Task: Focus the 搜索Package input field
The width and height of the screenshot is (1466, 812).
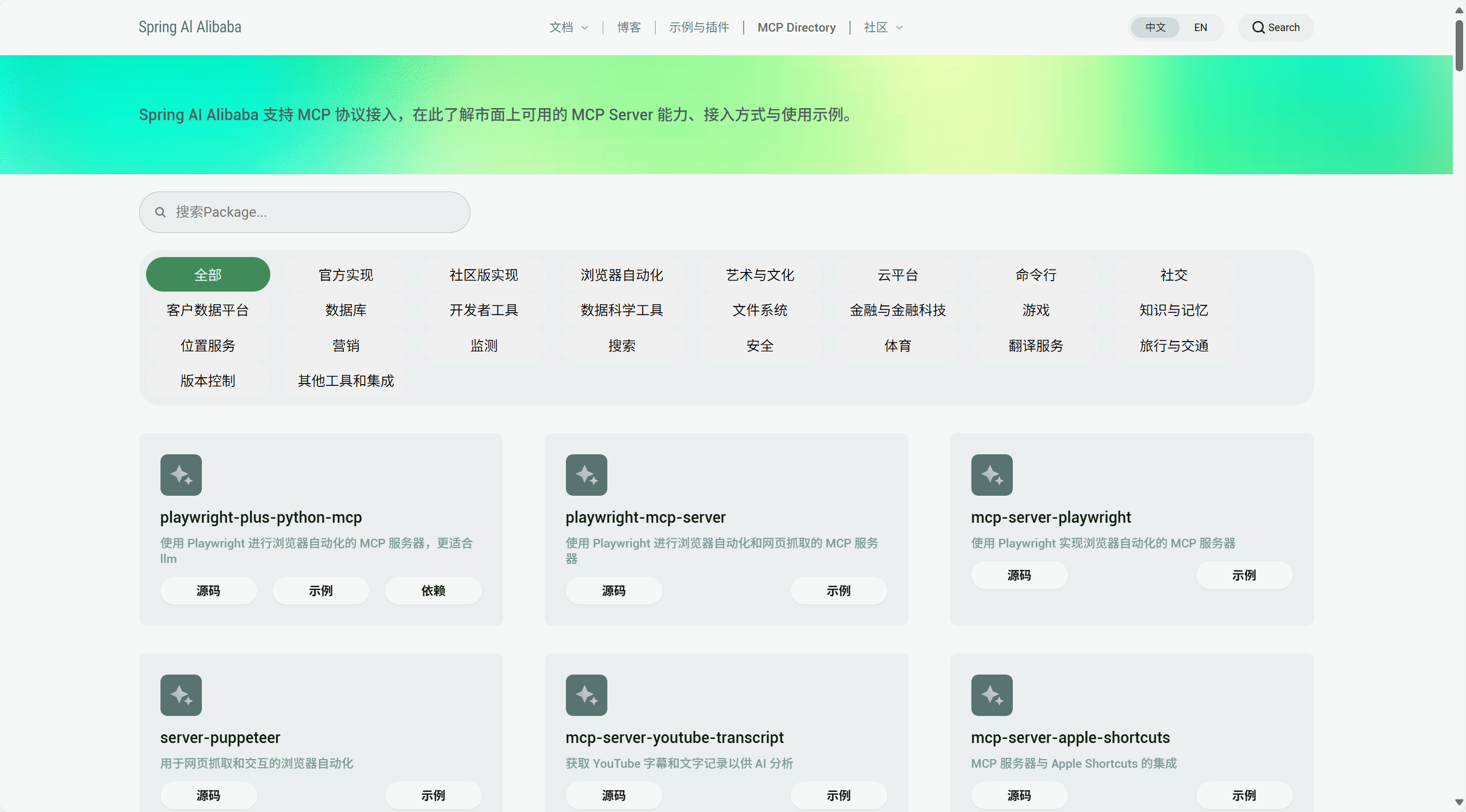Action: coord(305,212)
